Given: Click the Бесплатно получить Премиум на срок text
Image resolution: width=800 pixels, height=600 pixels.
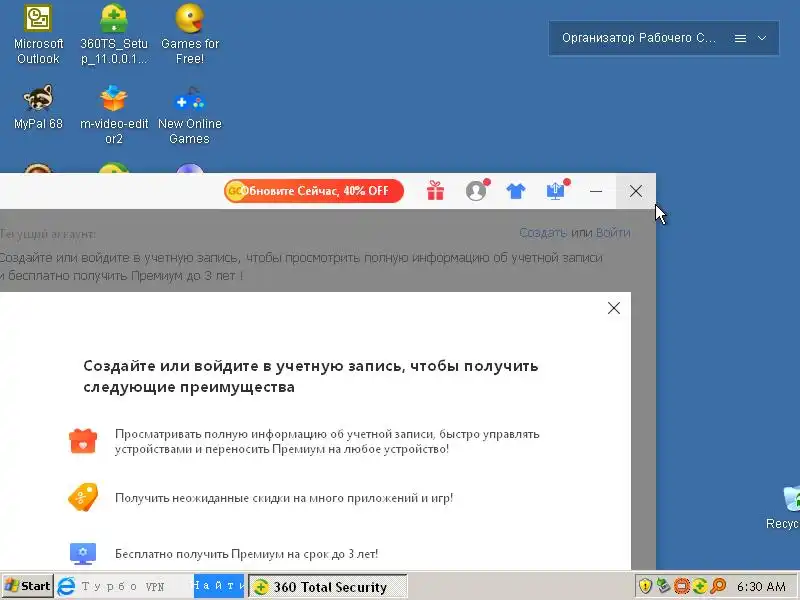Looking at the screenshot, I should (246, 554).
